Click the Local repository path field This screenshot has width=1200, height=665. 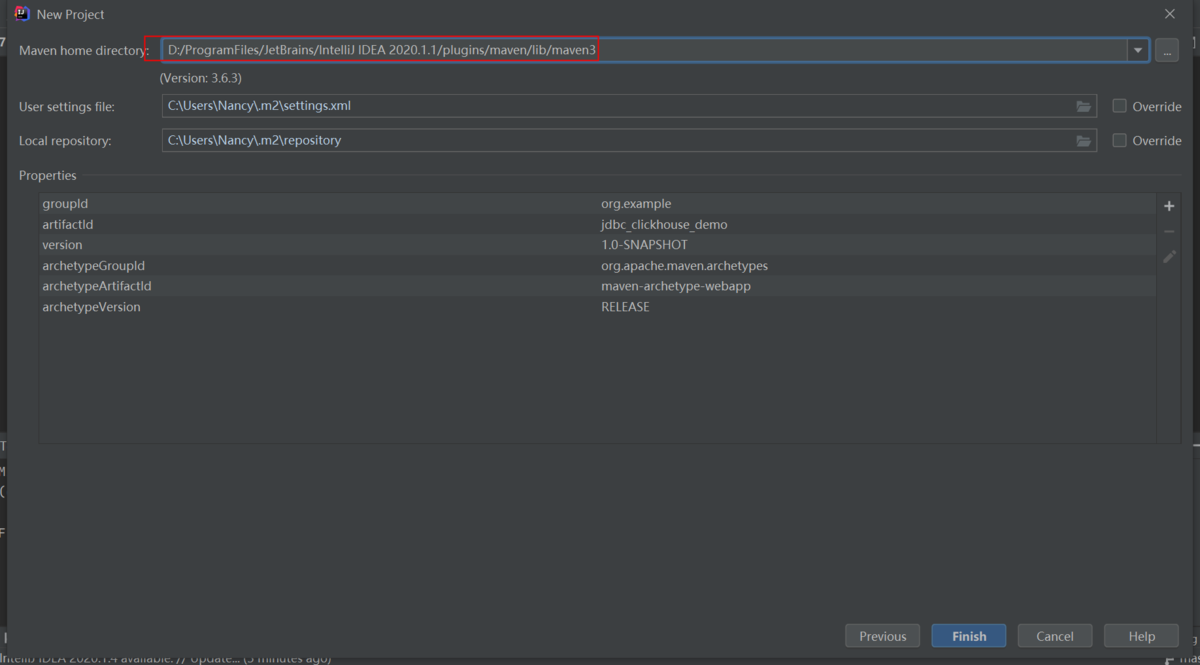click(629, 141)
